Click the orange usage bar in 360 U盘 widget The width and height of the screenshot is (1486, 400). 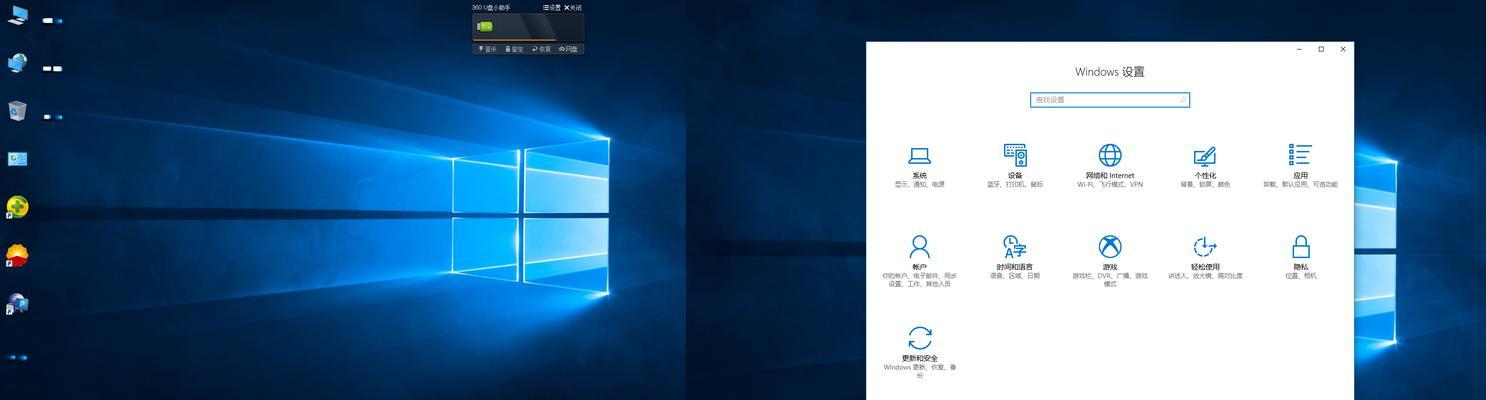point(514,40)
